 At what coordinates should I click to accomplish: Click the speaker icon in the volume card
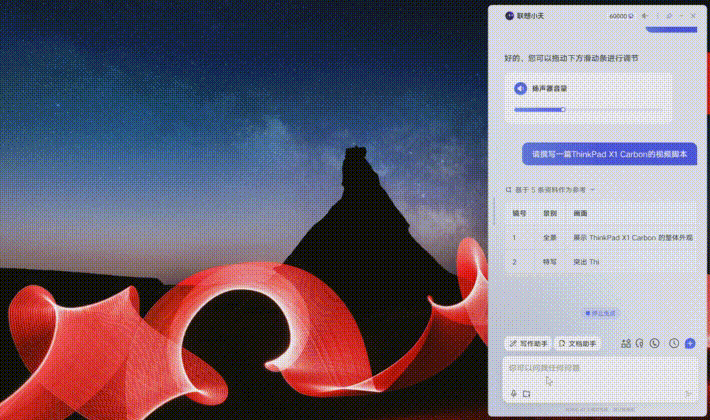[520, 88]
